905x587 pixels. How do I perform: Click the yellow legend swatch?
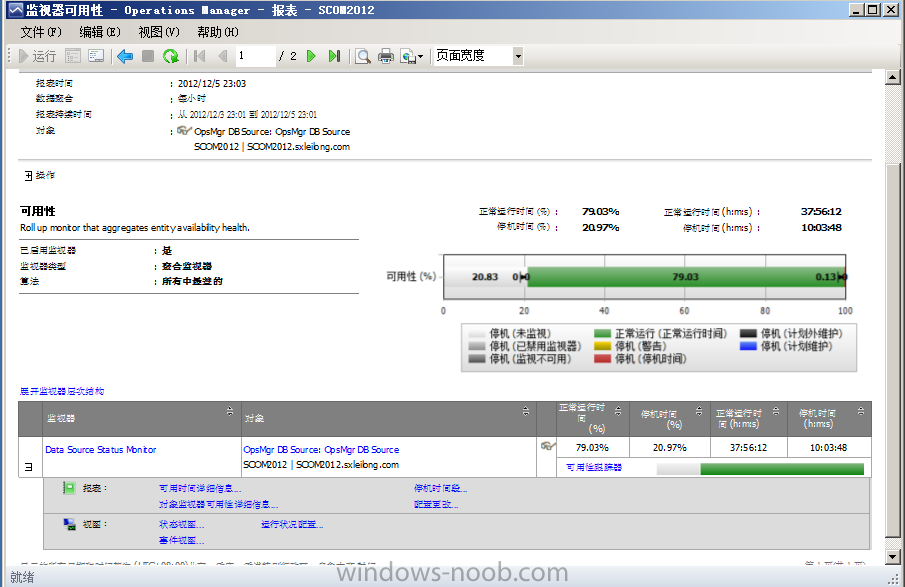point(603,346)
